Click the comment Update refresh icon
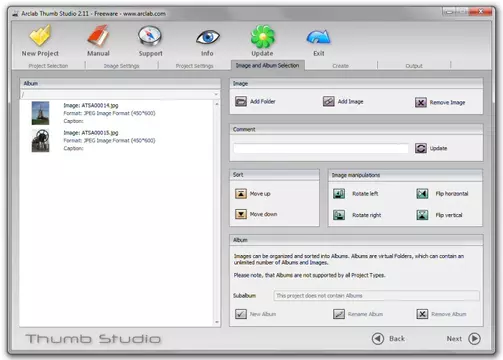503x360 pixels. [x=421, y=148]
